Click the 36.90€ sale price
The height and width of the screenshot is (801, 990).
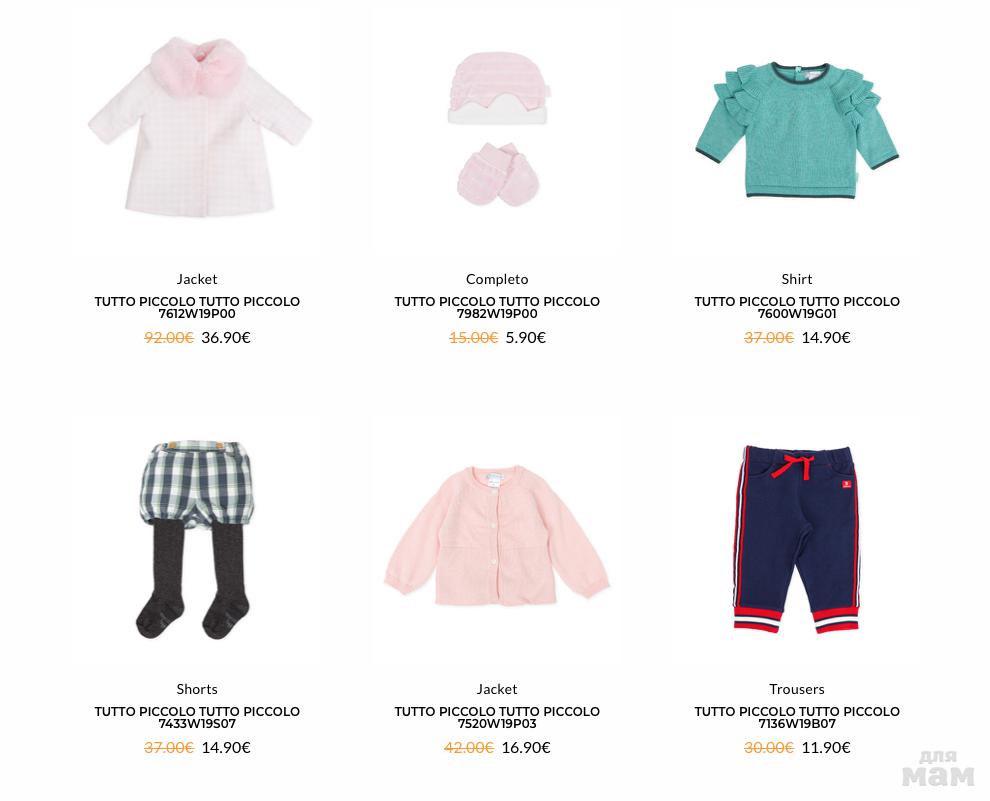point(226,338)
